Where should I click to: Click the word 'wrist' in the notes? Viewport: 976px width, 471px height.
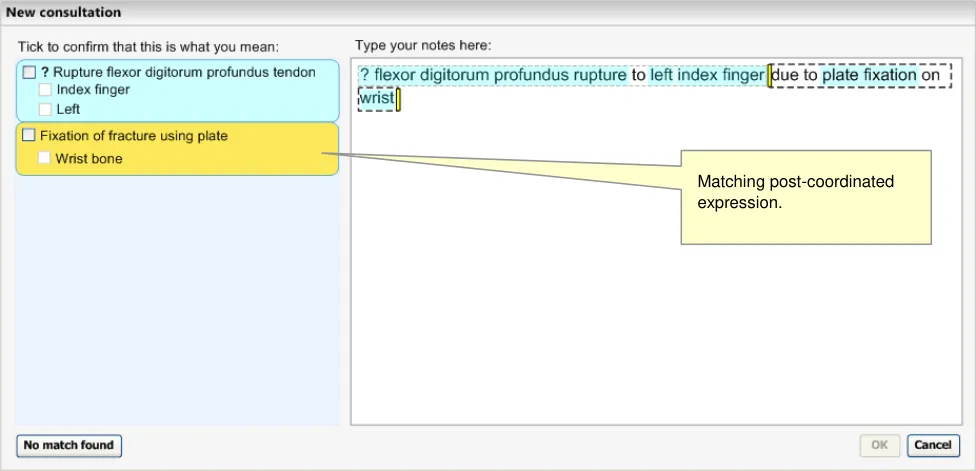click(x=376, y=98)
